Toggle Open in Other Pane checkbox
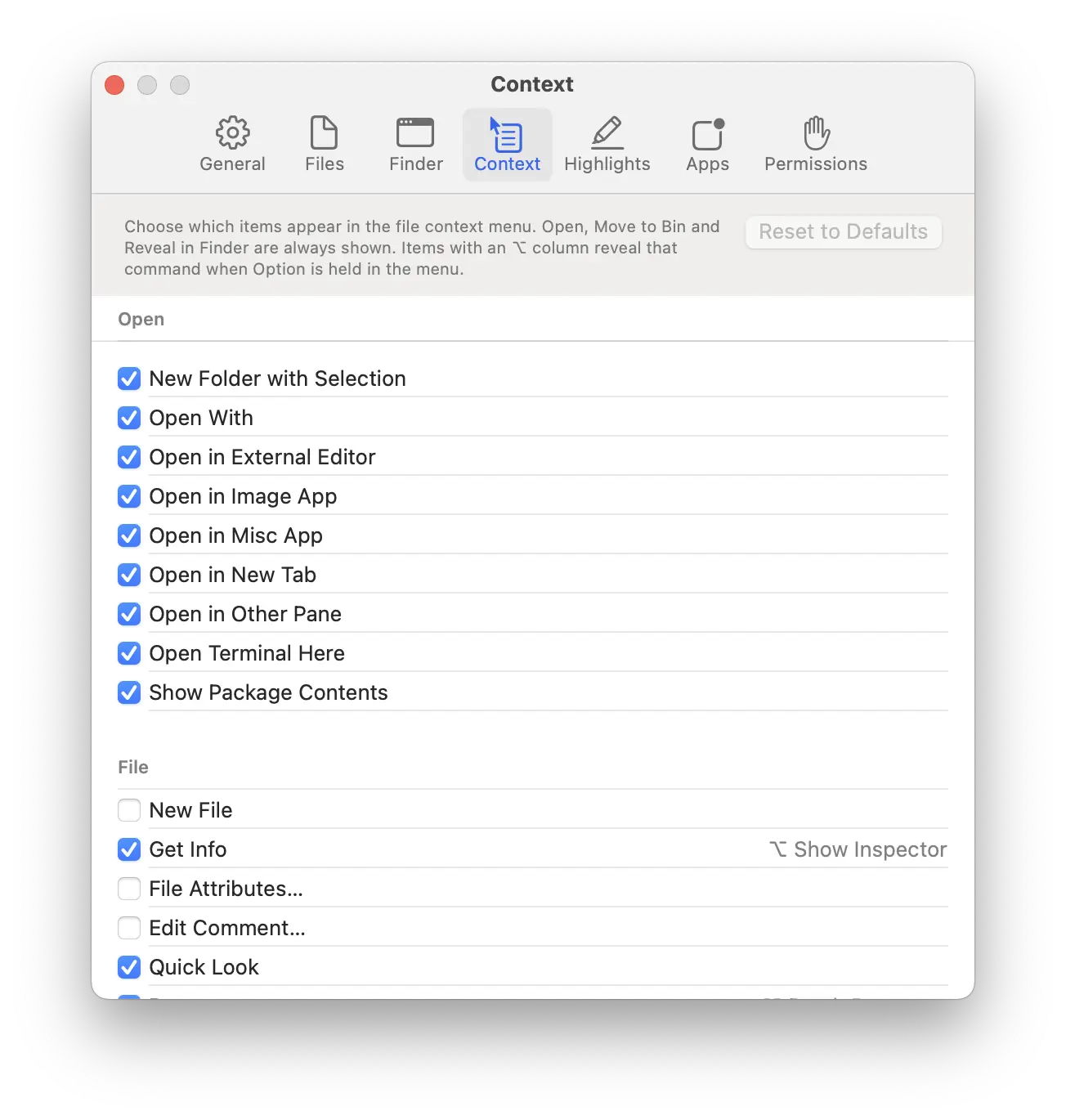This screenshot has width=1066, height=1120. (129, 614)
